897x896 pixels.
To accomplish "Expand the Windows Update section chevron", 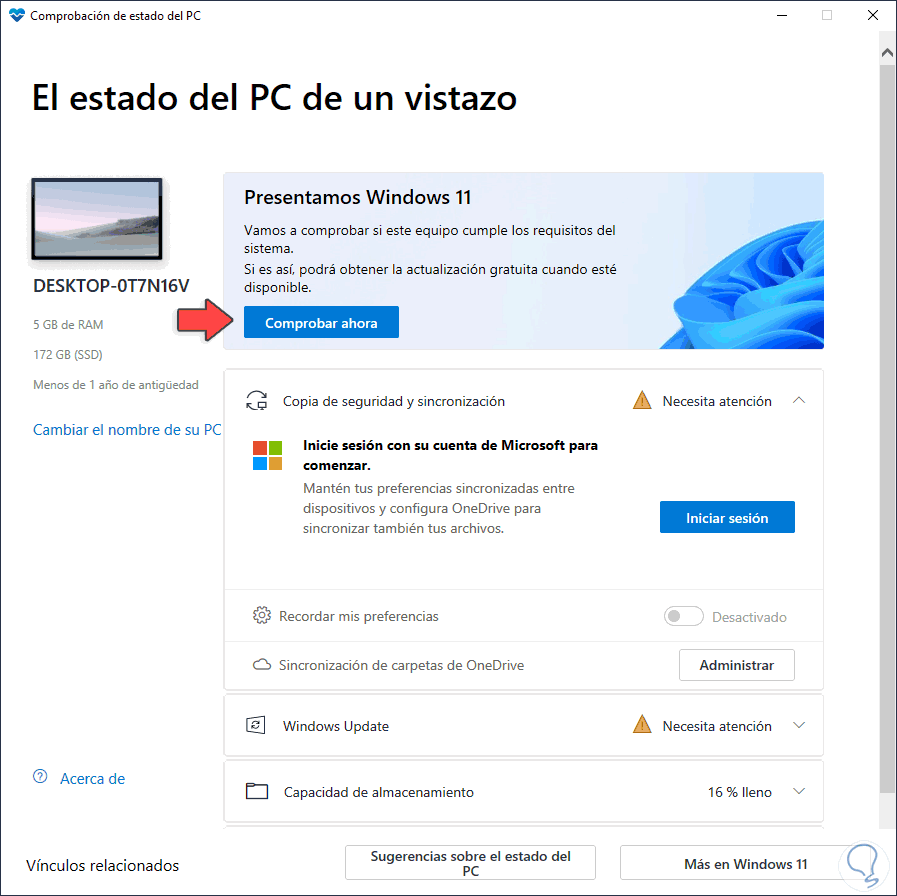I will pos(799,725).
